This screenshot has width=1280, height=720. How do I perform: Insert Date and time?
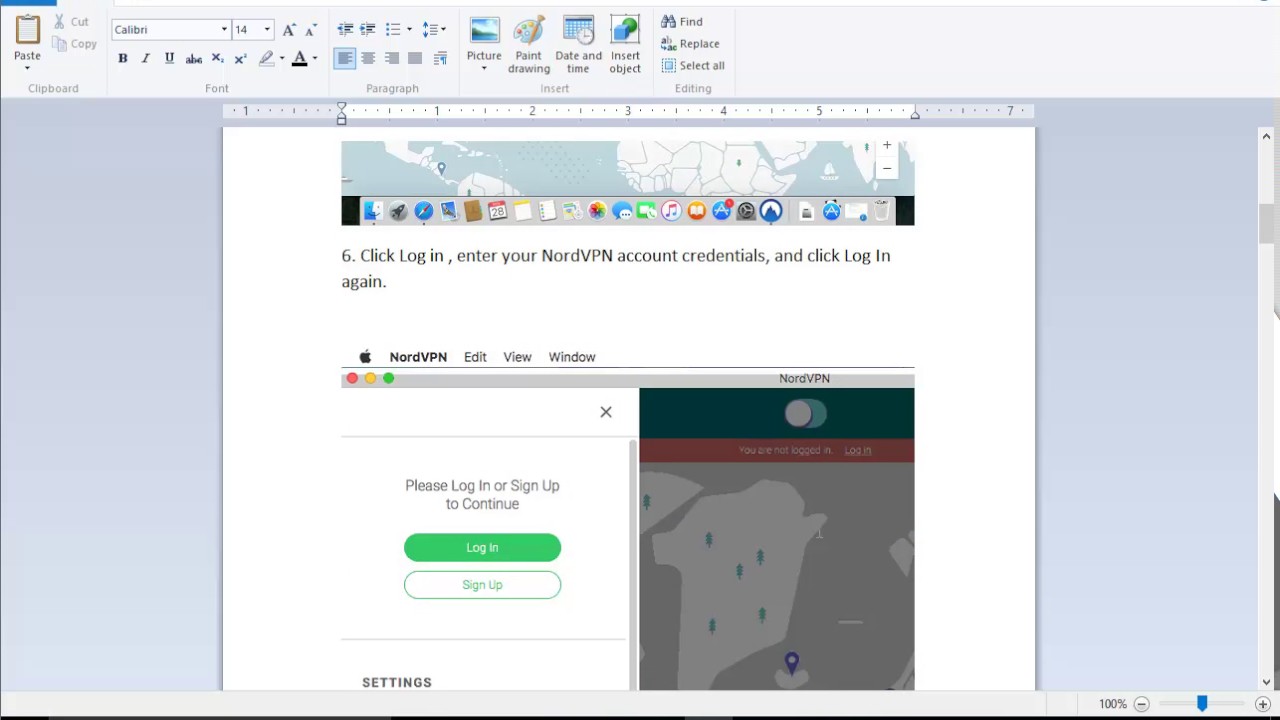[x=578, y=44]
